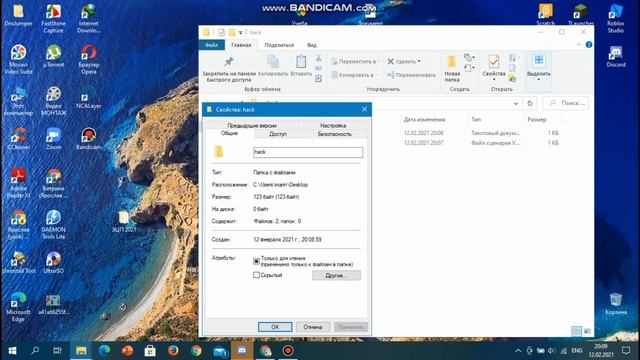Click Переименовать in Explorer ribbon

point(411,75)
